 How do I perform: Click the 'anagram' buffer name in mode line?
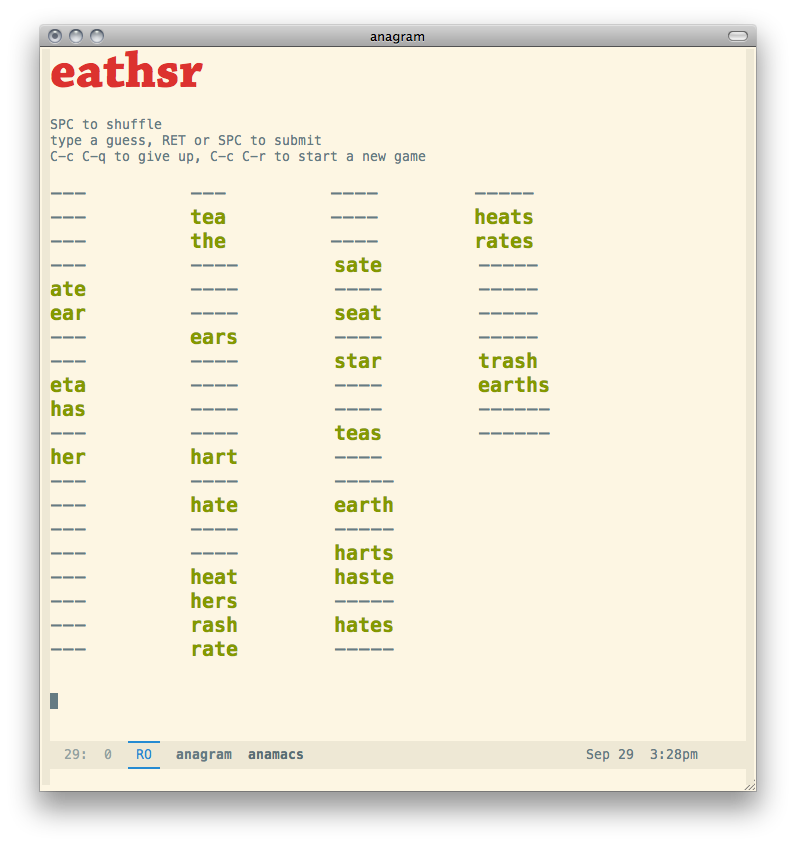click(203, 754)
